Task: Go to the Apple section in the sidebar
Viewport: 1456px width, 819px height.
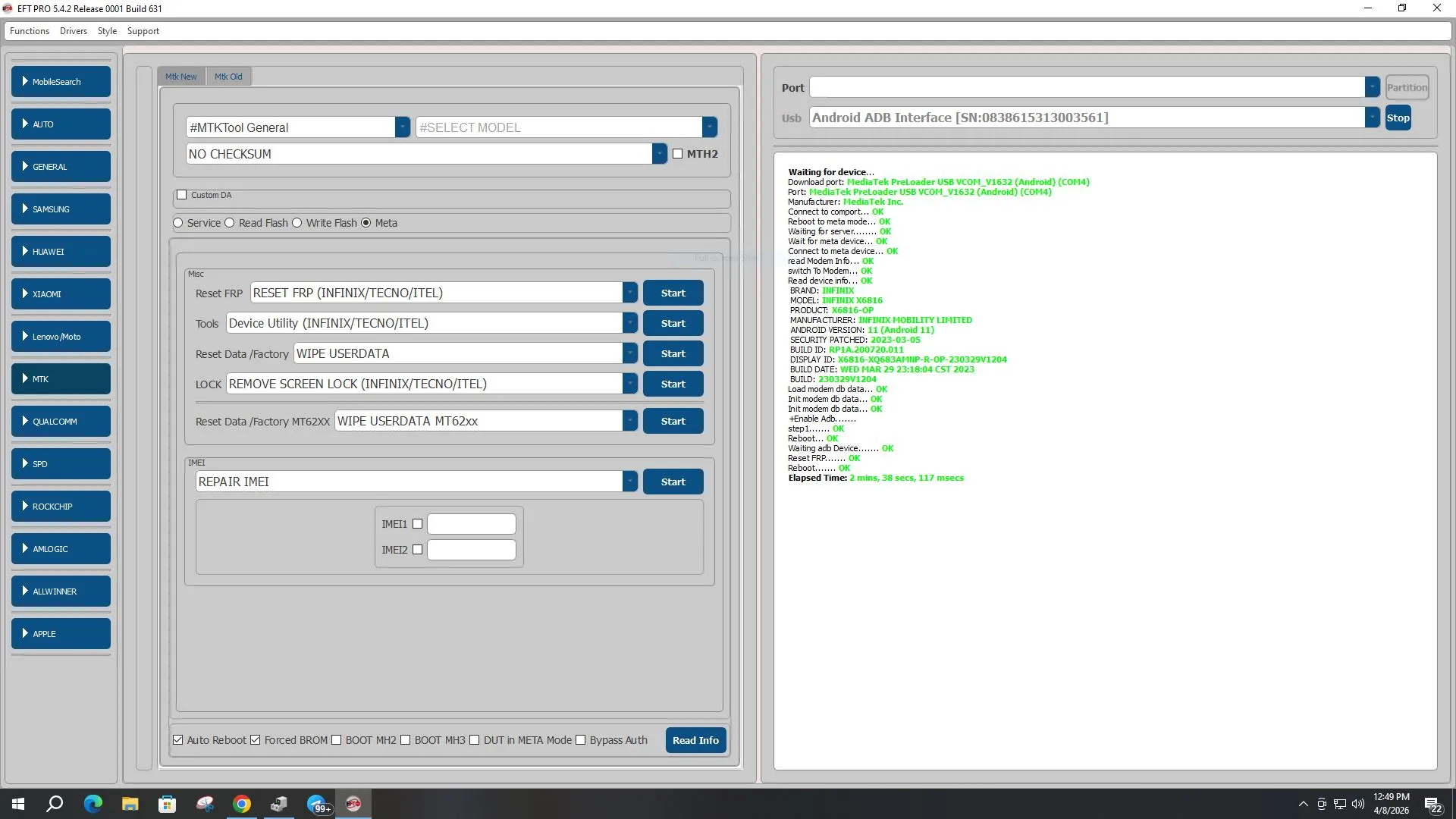Action: tap(61, 634)
